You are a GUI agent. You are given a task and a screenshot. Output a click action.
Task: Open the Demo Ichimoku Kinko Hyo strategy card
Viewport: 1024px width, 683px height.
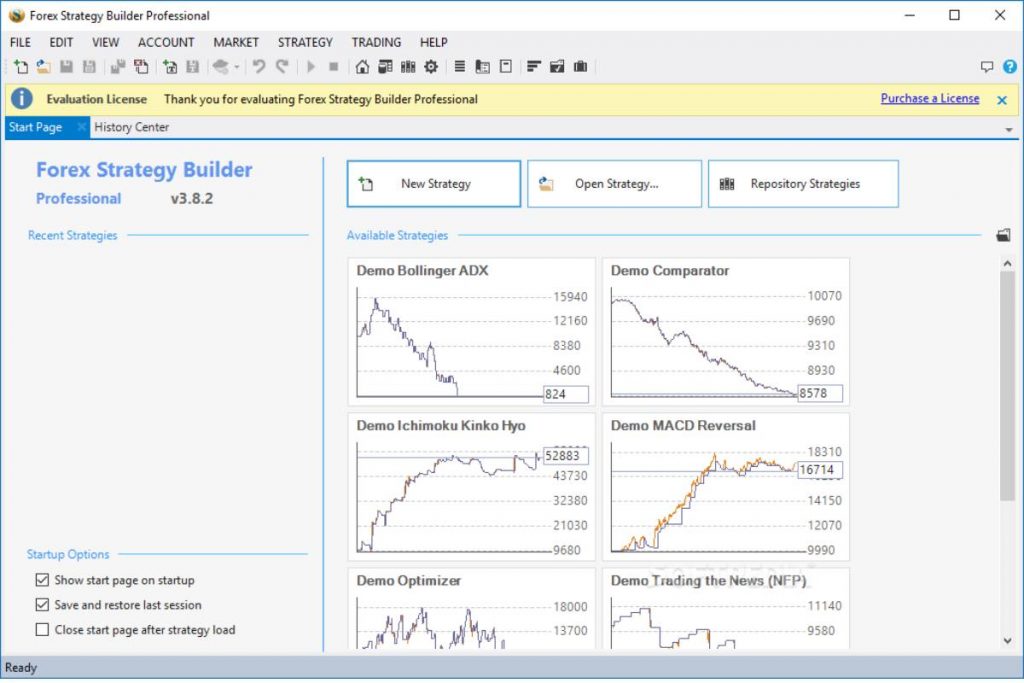(x=472, y=486)
